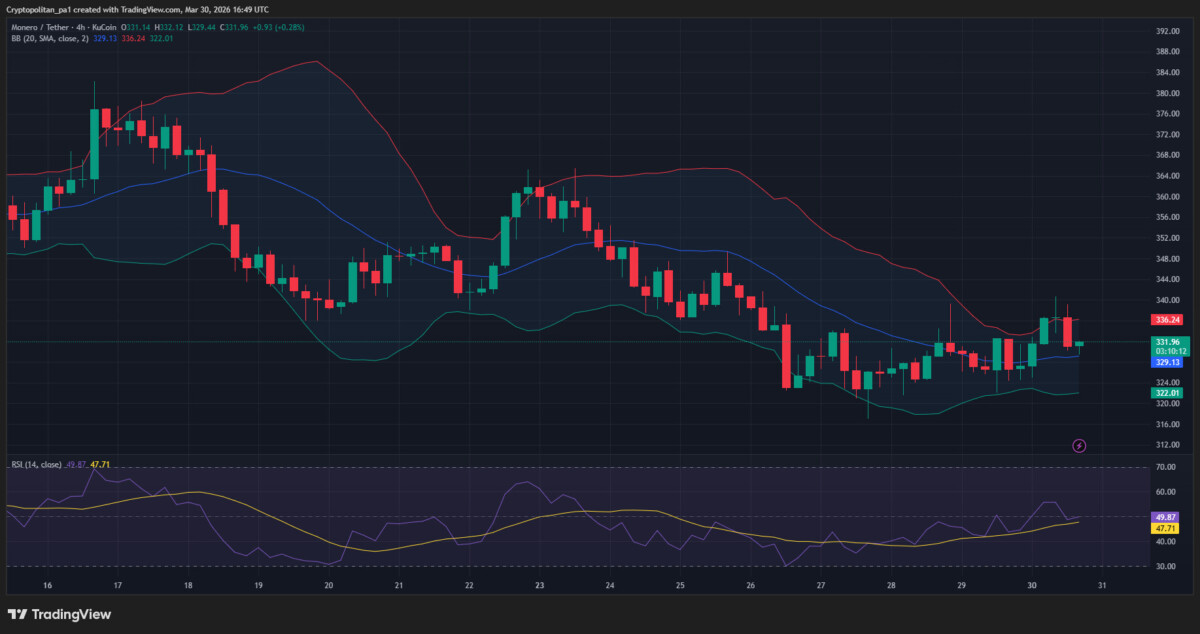Click the date label 30 on time axis
The width and height of the screenshot is (1200, 634).
tap(1030, 587)
